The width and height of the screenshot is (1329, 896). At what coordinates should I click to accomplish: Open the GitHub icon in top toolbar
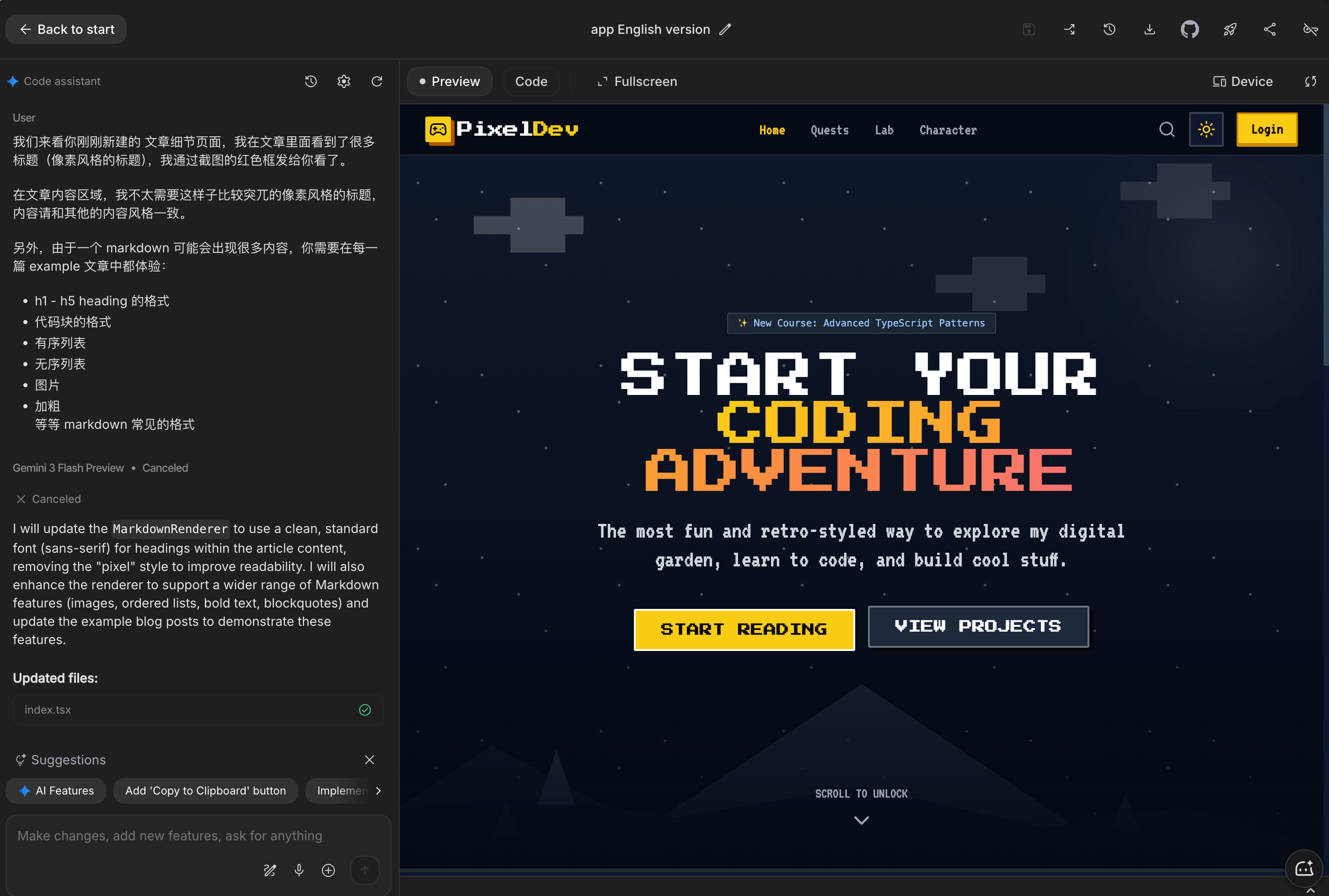[1190, 29]
